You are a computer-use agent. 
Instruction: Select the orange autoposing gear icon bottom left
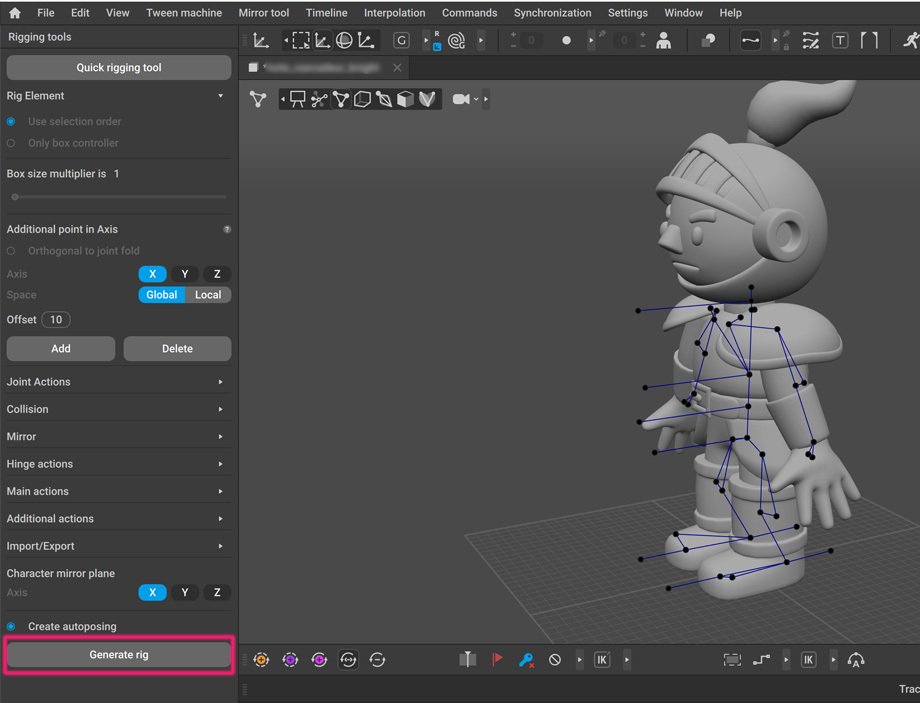click(x=261, y=659)
